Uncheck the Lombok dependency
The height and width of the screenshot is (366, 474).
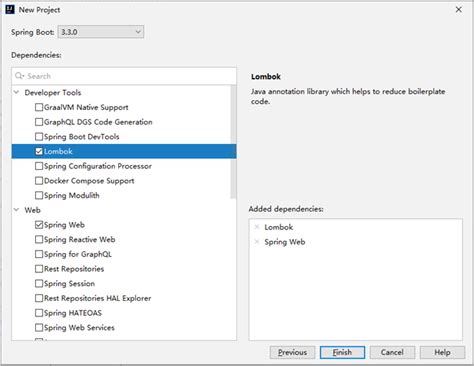coord(39,151)
